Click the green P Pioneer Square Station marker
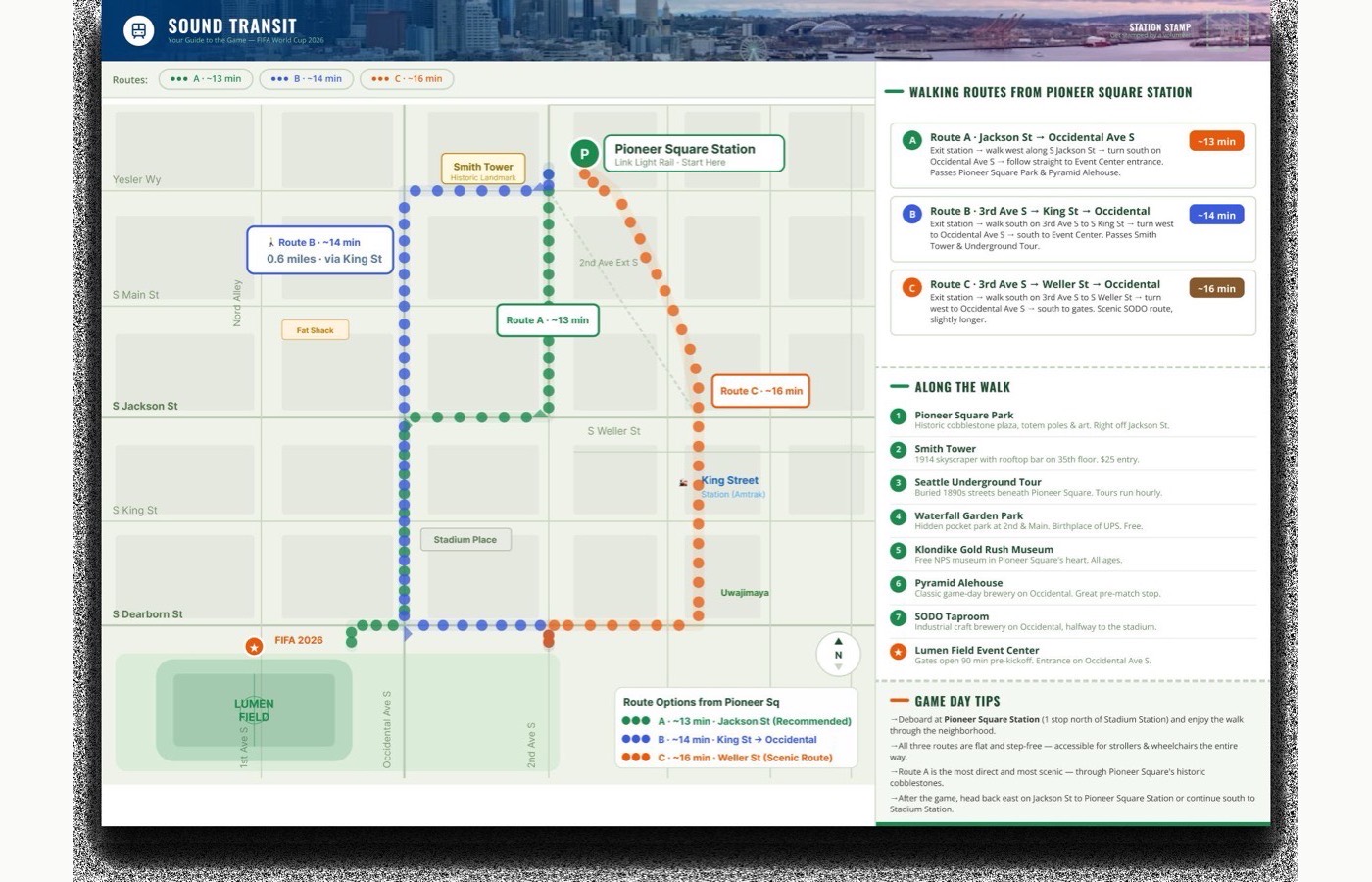1372x882 pixels. (584, 154)
